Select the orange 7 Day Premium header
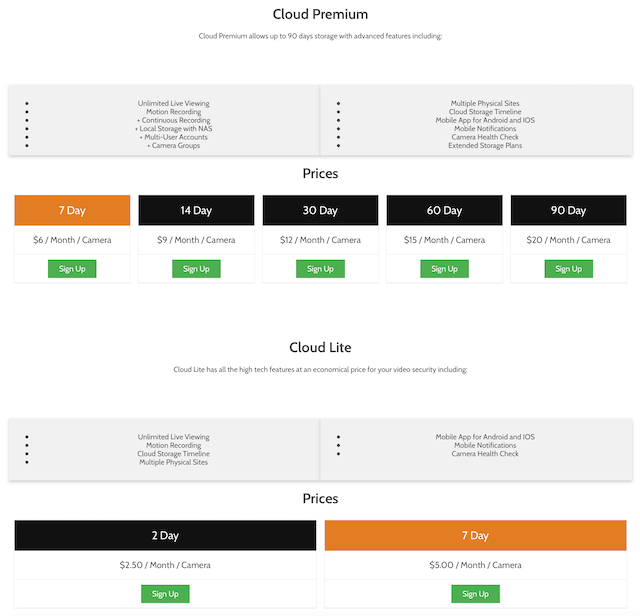Viewport: 640px width, 616px height. pyautogui.click(x=72, y=211)
